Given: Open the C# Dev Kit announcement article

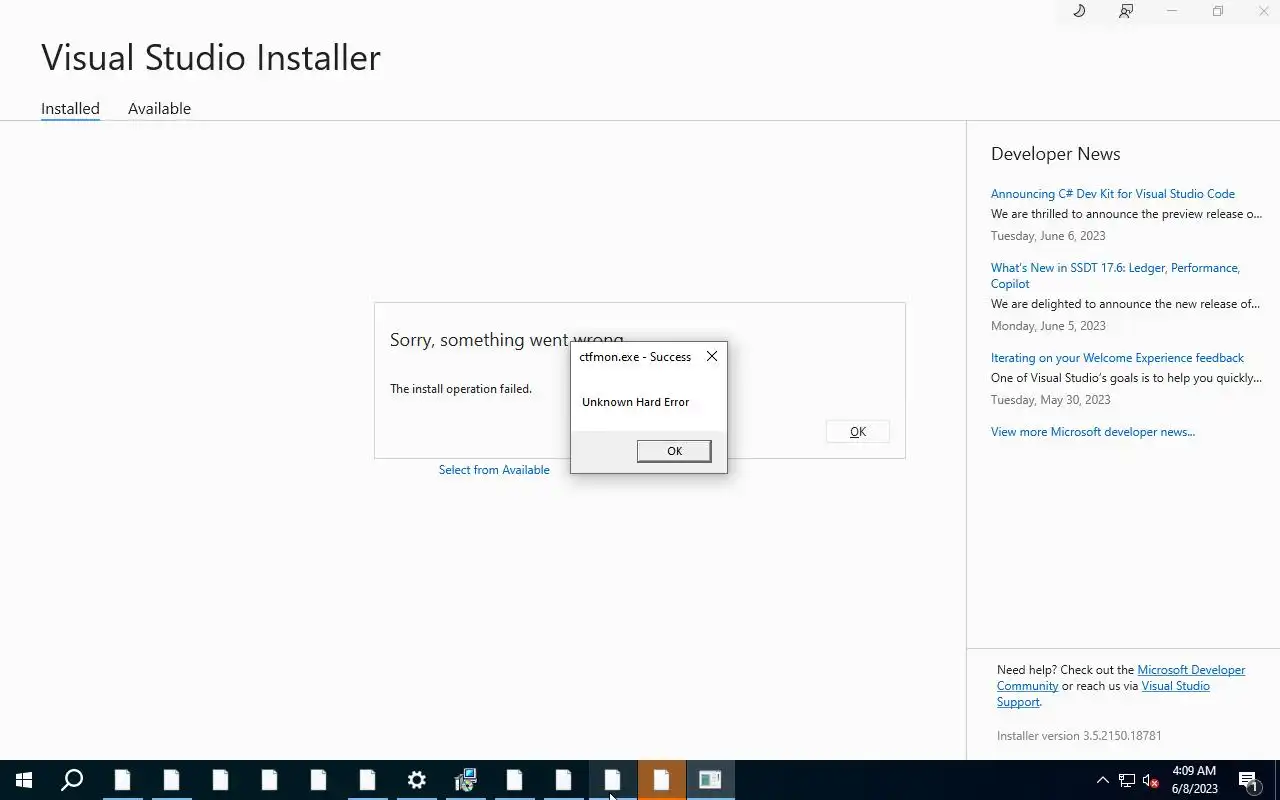Looking at the screenshot, I should [x=1113, y=194].
